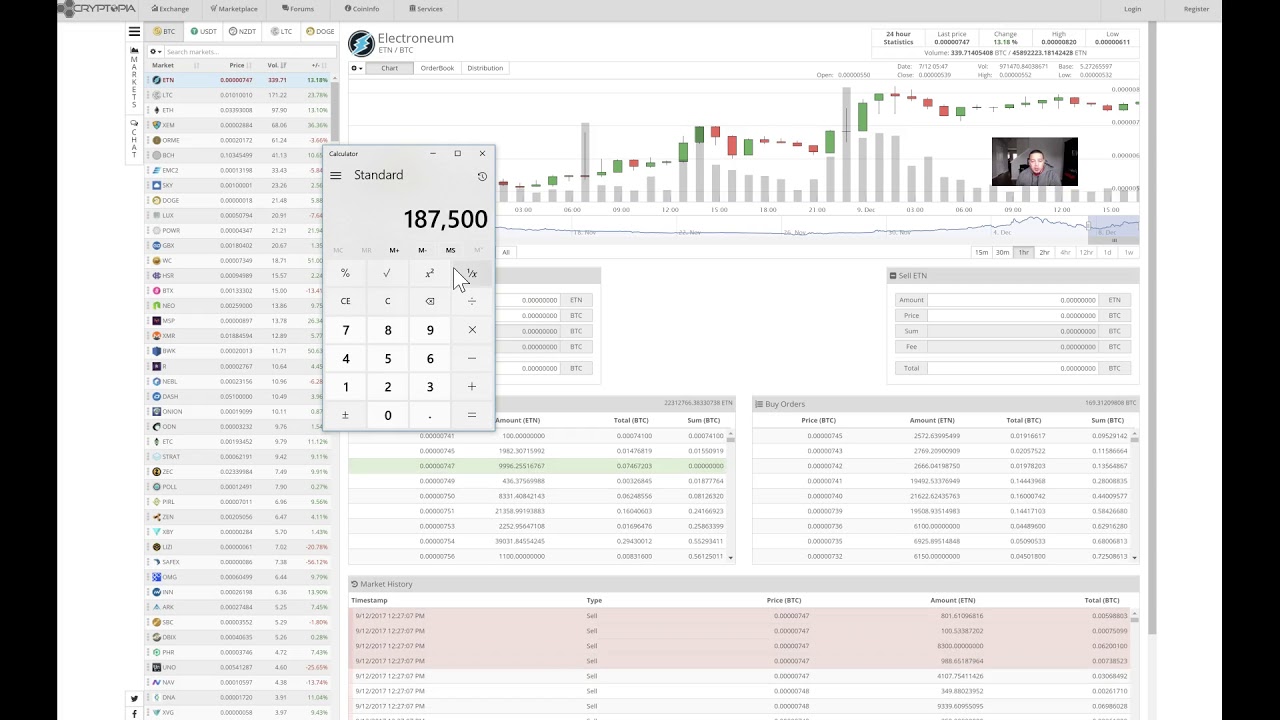Screen dimensions: 1280x720
Task: Select the NZDT base market tab
Action: [x=243, y=31]
